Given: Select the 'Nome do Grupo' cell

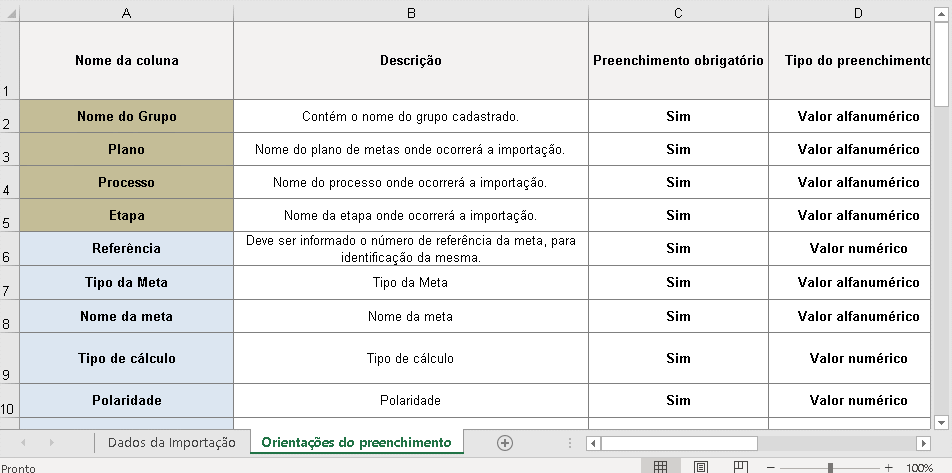Looking at the screenshot, I should pos(126,116).
